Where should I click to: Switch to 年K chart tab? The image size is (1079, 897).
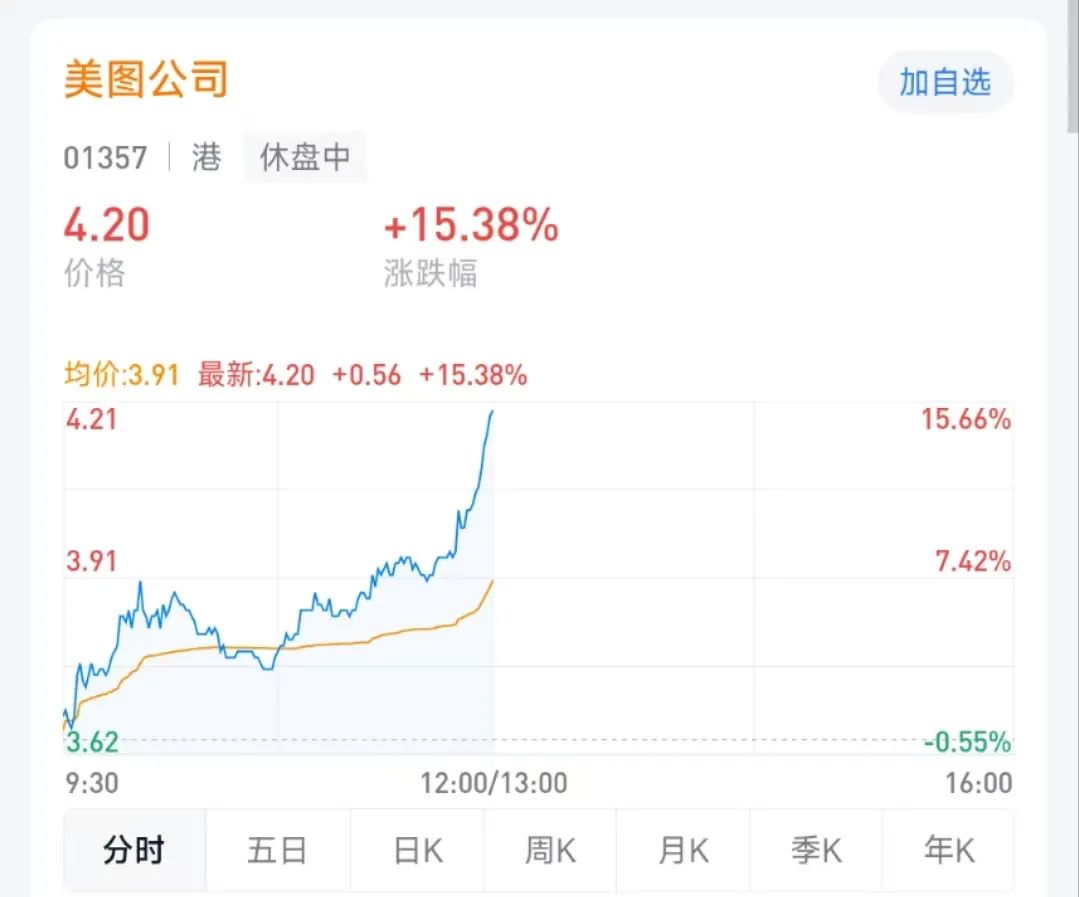coord(949,850)
